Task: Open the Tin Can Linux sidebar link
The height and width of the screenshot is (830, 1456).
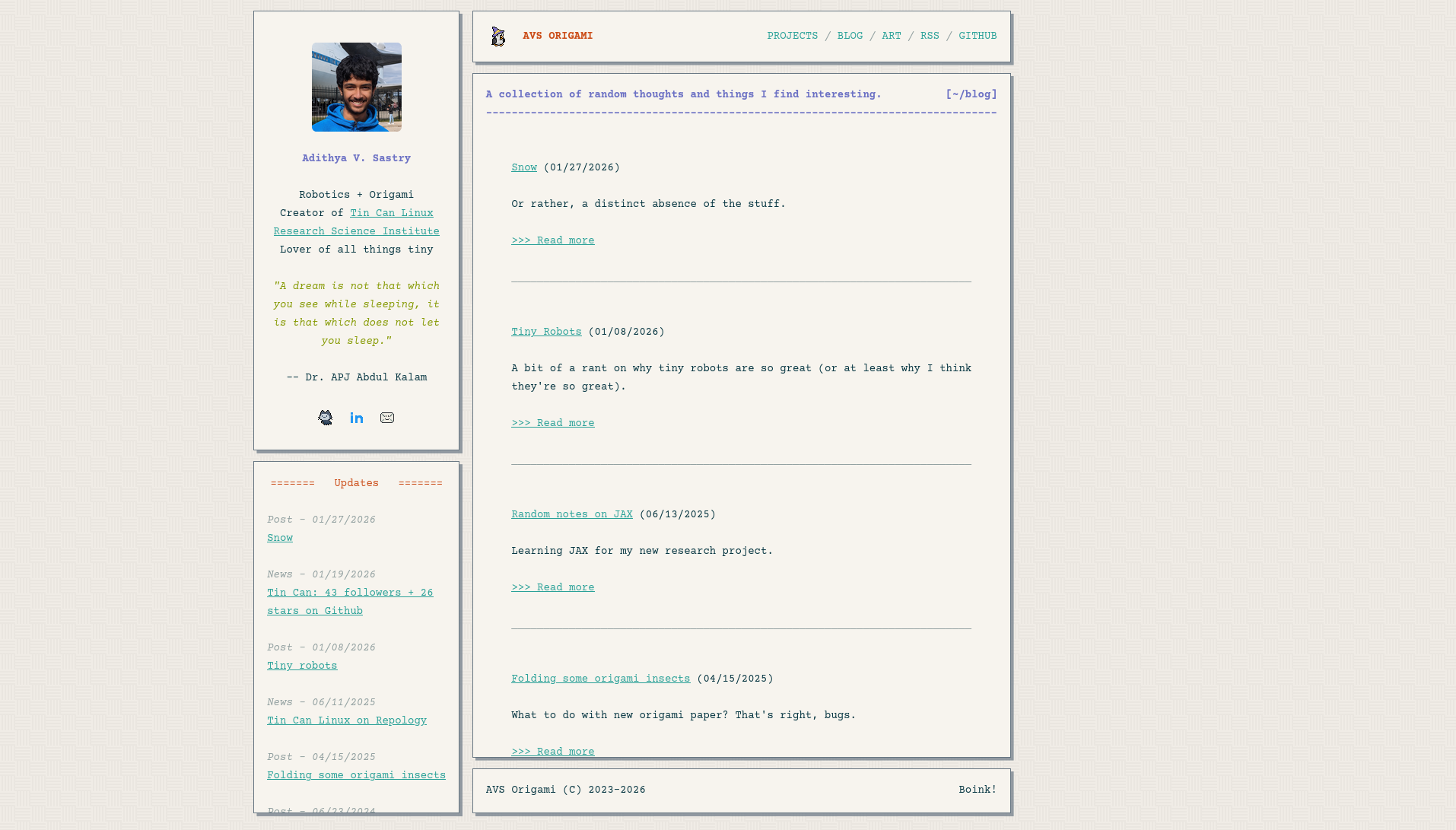Action: point(391,213)
